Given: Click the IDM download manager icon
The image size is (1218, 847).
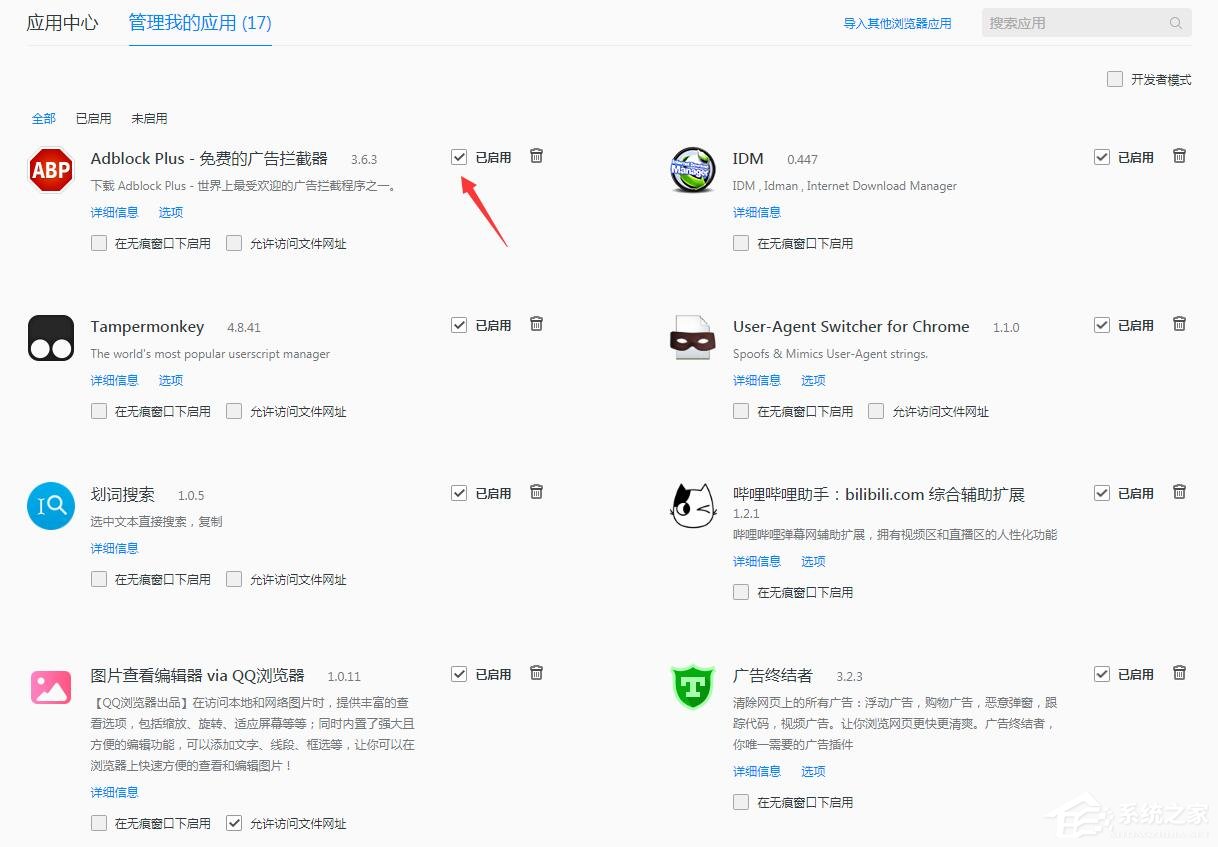Looking at the screenshot, I should coord(693,170).
